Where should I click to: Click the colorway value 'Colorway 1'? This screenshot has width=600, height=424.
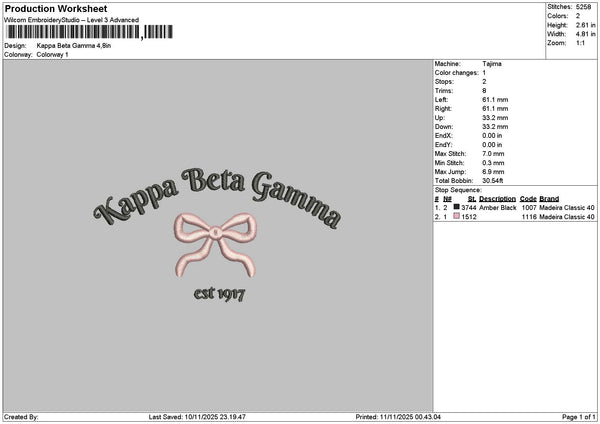pyautogui.click(x=52, y=55)
